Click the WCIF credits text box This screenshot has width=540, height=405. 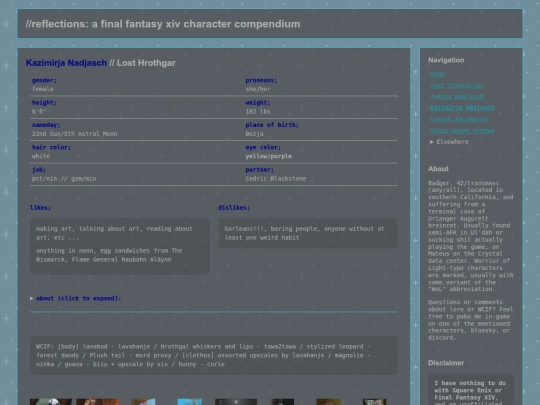click(214, 355)
